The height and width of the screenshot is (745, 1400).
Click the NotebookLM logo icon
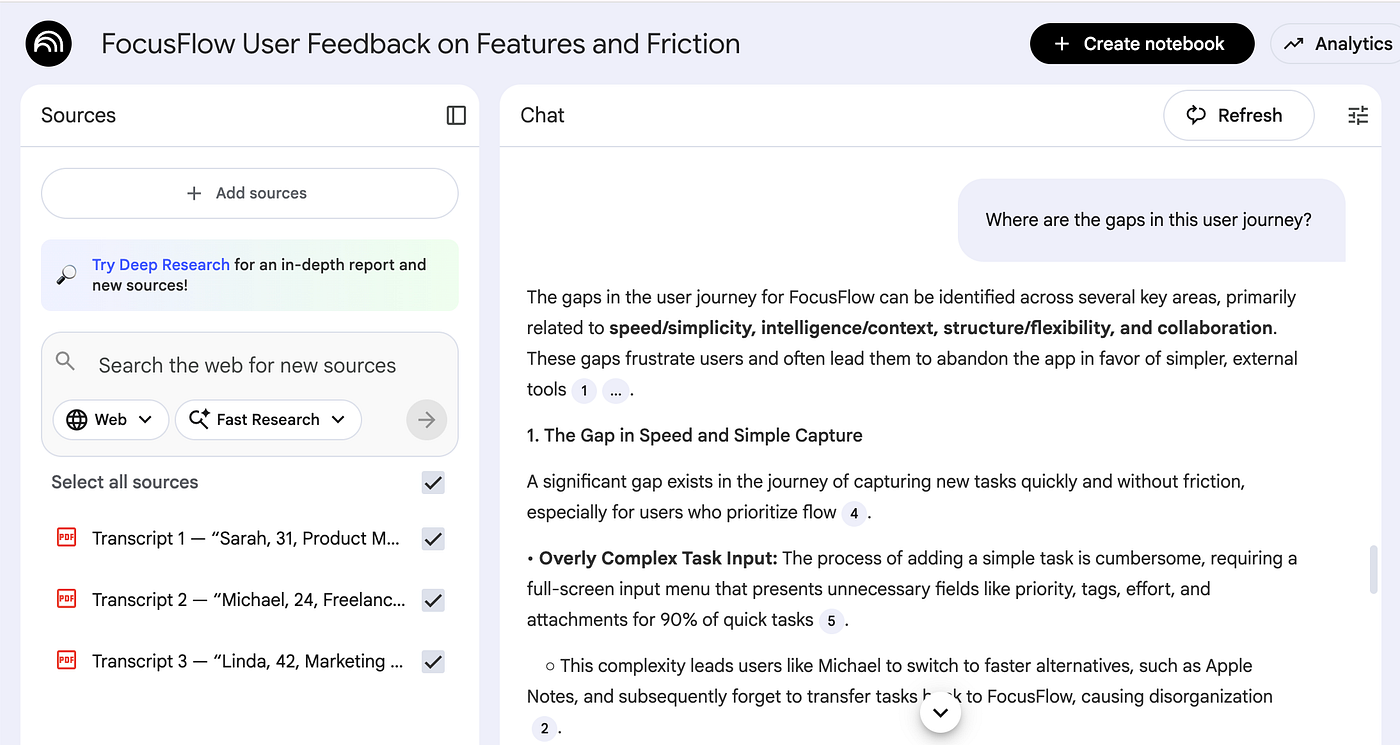click(x=48, y=44)
